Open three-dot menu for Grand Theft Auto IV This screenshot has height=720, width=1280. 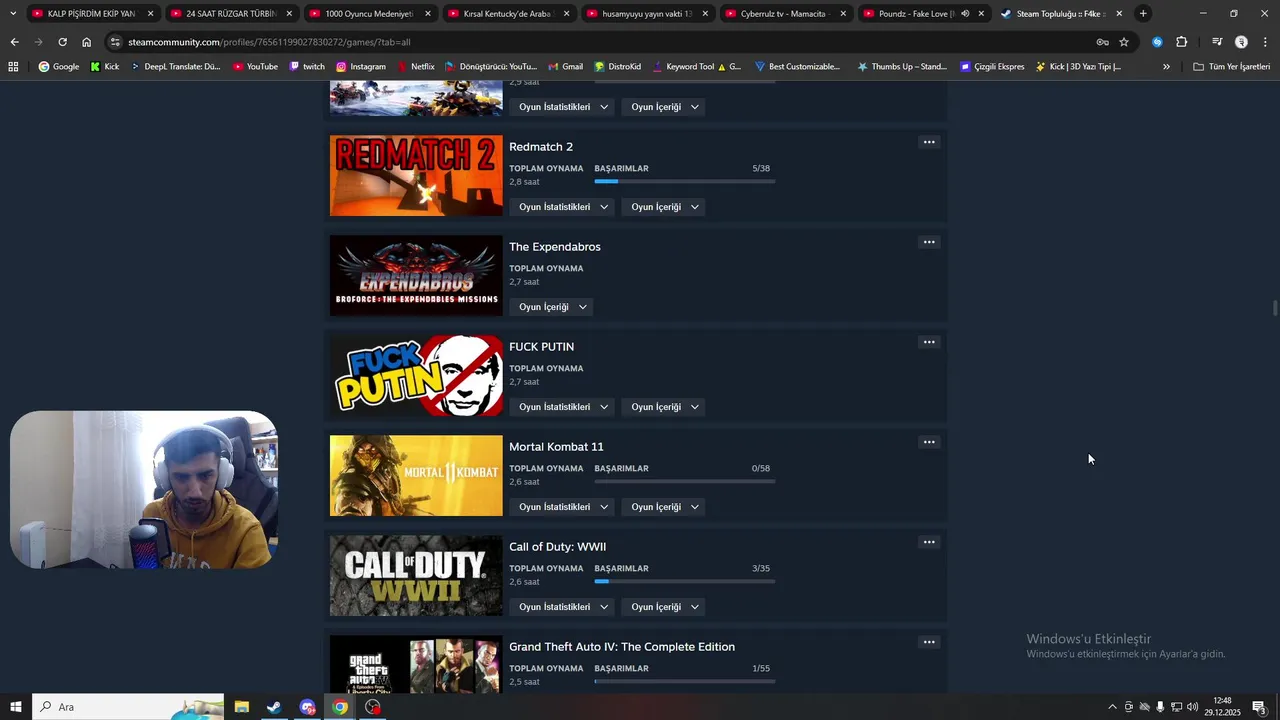[929, 642]
